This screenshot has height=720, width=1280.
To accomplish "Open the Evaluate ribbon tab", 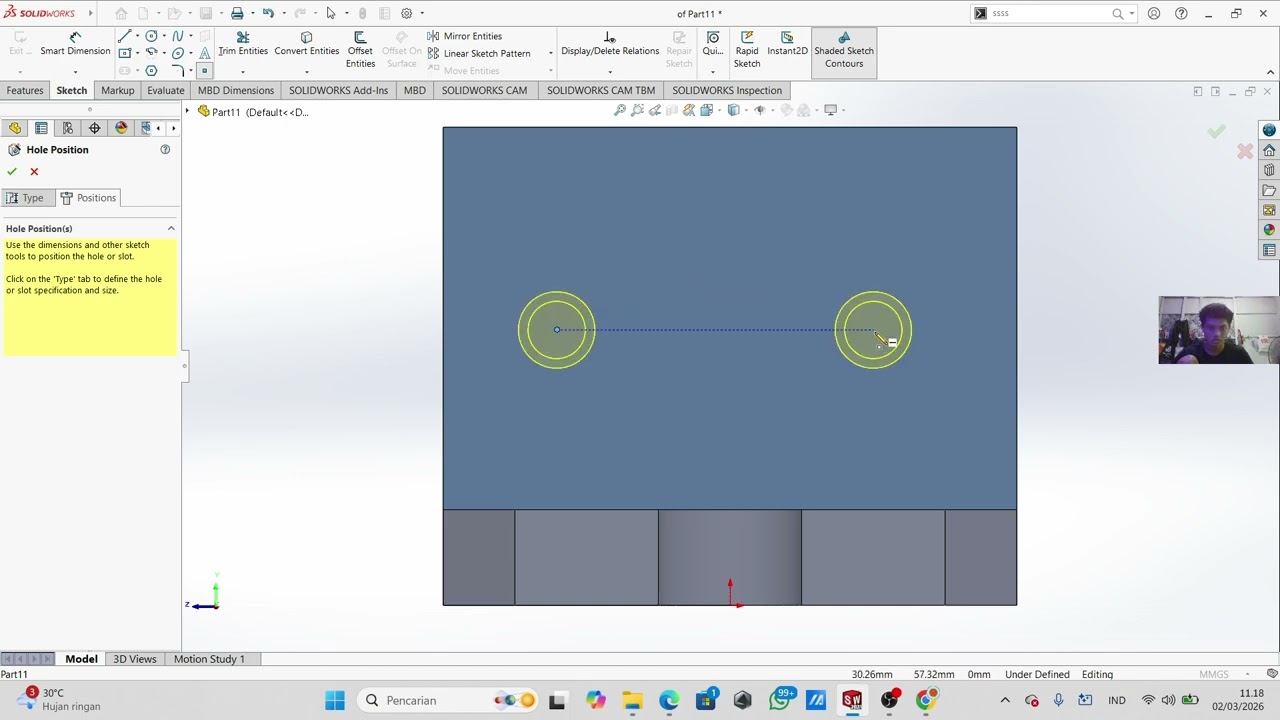I will point(166,90).
